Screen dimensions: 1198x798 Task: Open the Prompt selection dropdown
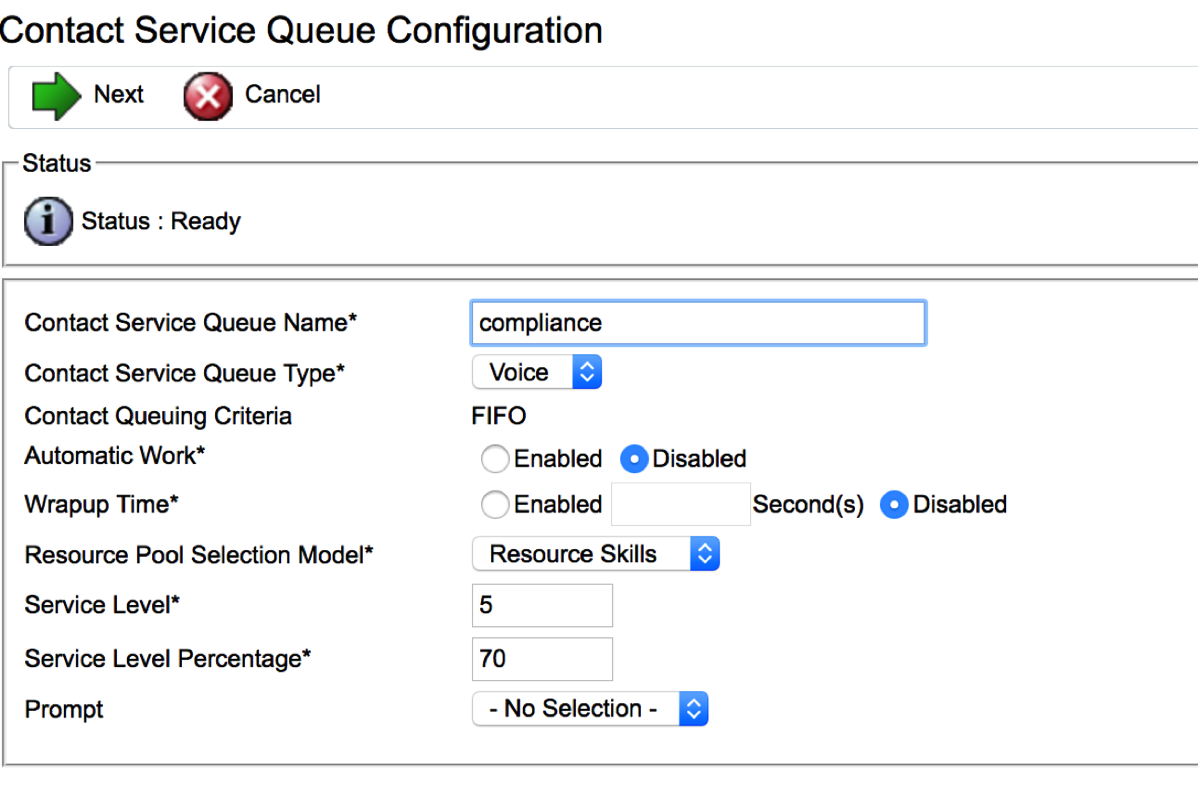(589, 709)
